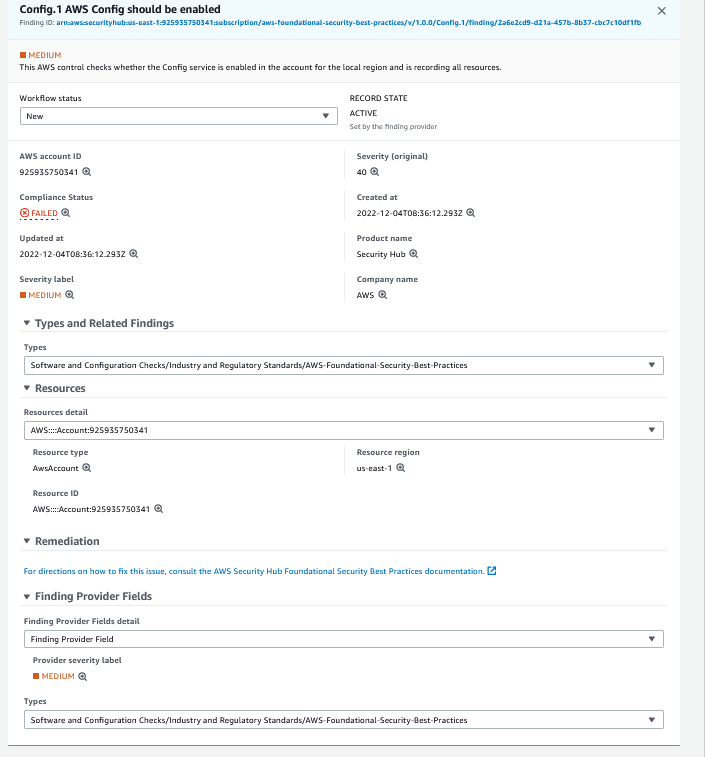Close the finding details panel
This screenshot has width=705, height=757.
point(689,11)
